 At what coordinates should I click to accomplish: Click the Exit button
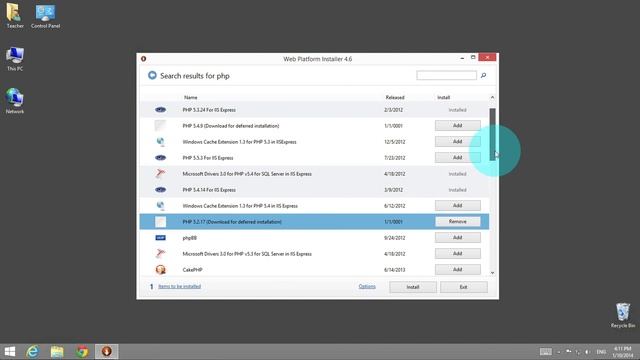463,287
